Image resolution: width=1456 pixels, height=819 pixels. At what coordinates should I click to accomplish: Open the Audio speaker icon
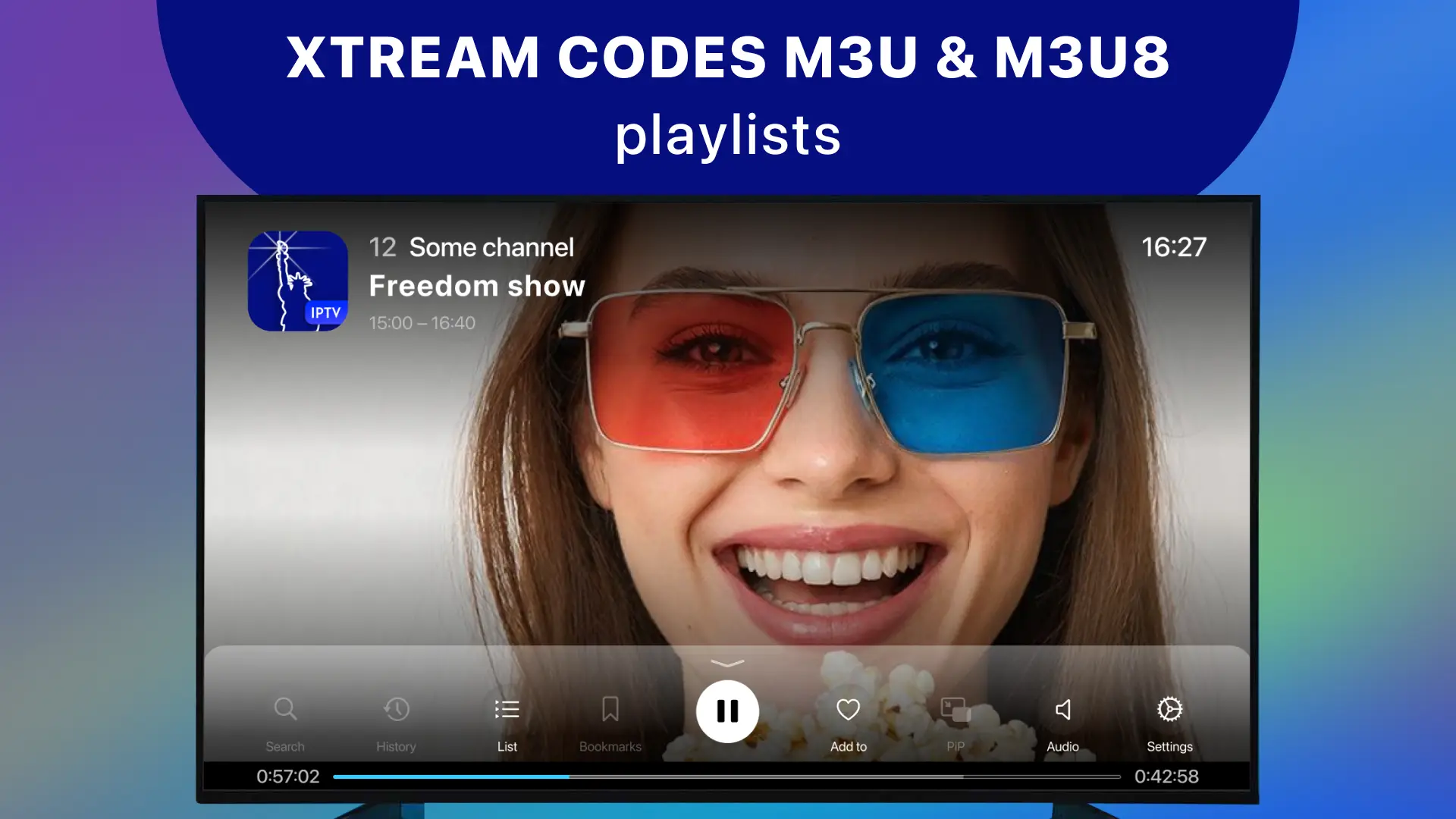(x=1062, y=709)
